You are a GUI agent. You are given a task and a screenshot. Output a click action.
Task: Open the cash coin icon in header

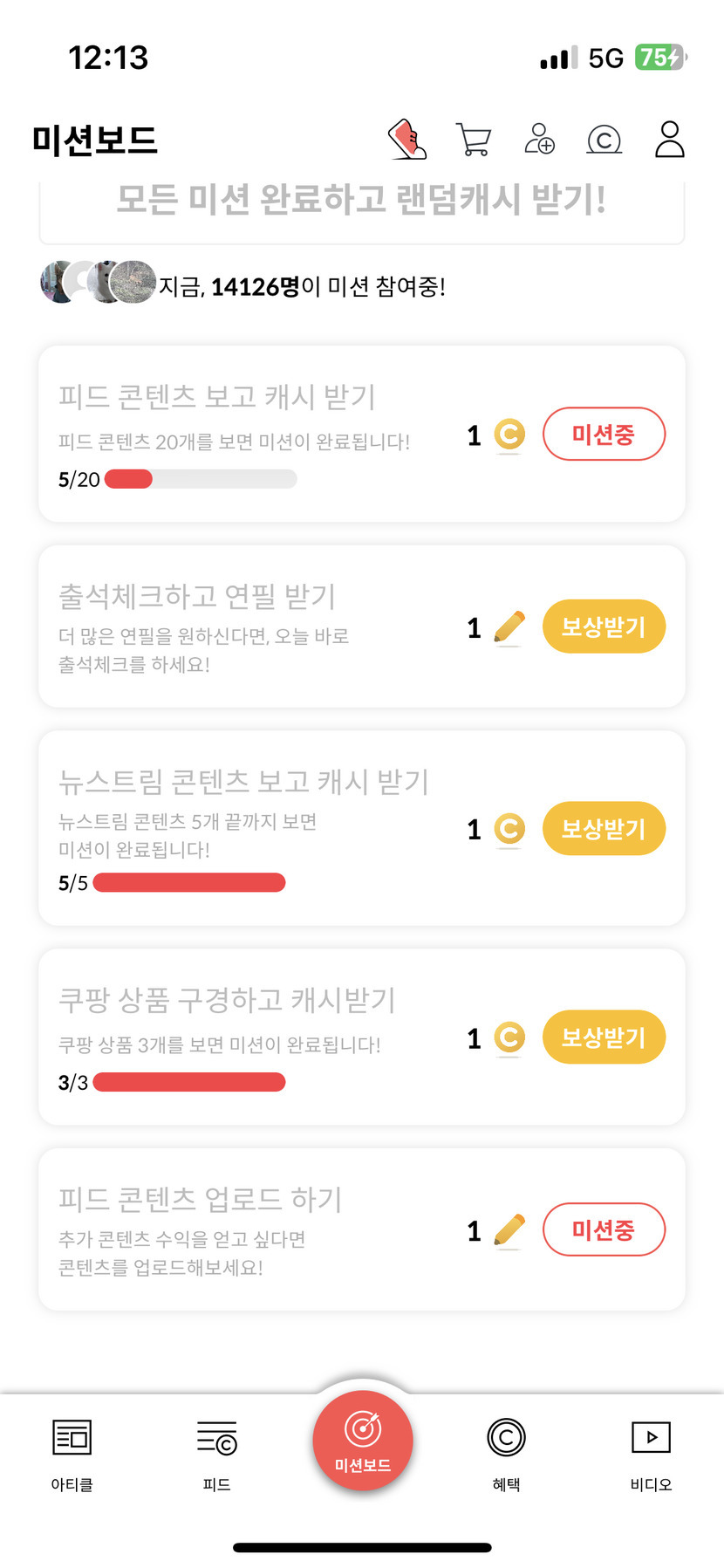point(604,140)
